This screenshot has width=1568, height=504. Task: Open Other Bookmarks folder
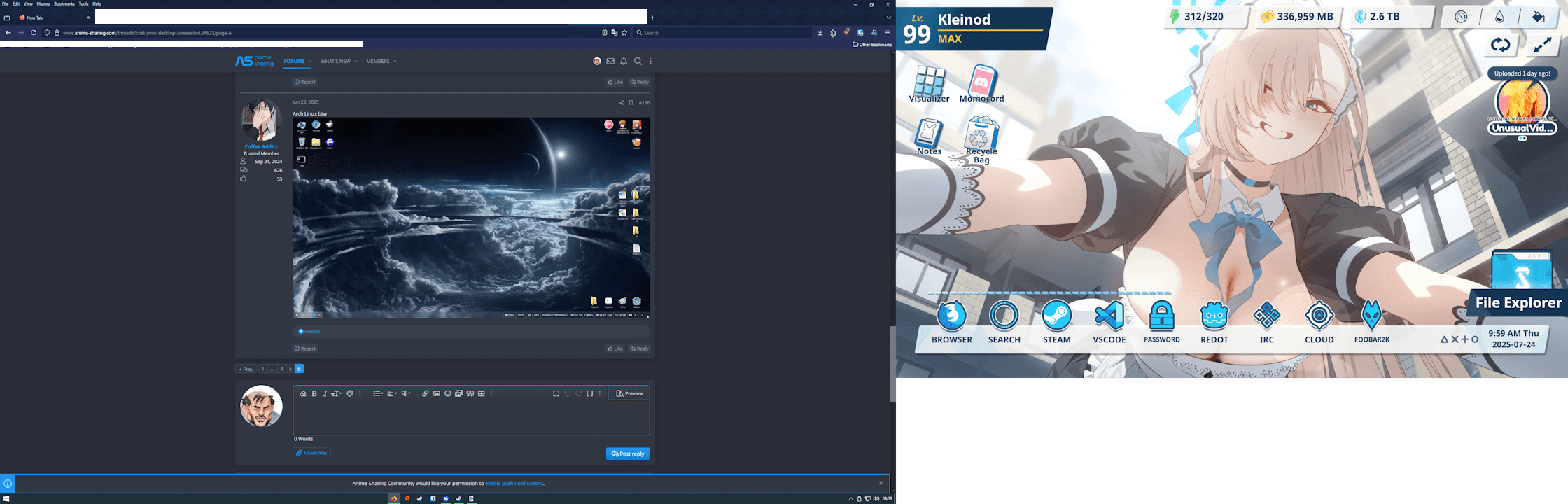[872, 44]
